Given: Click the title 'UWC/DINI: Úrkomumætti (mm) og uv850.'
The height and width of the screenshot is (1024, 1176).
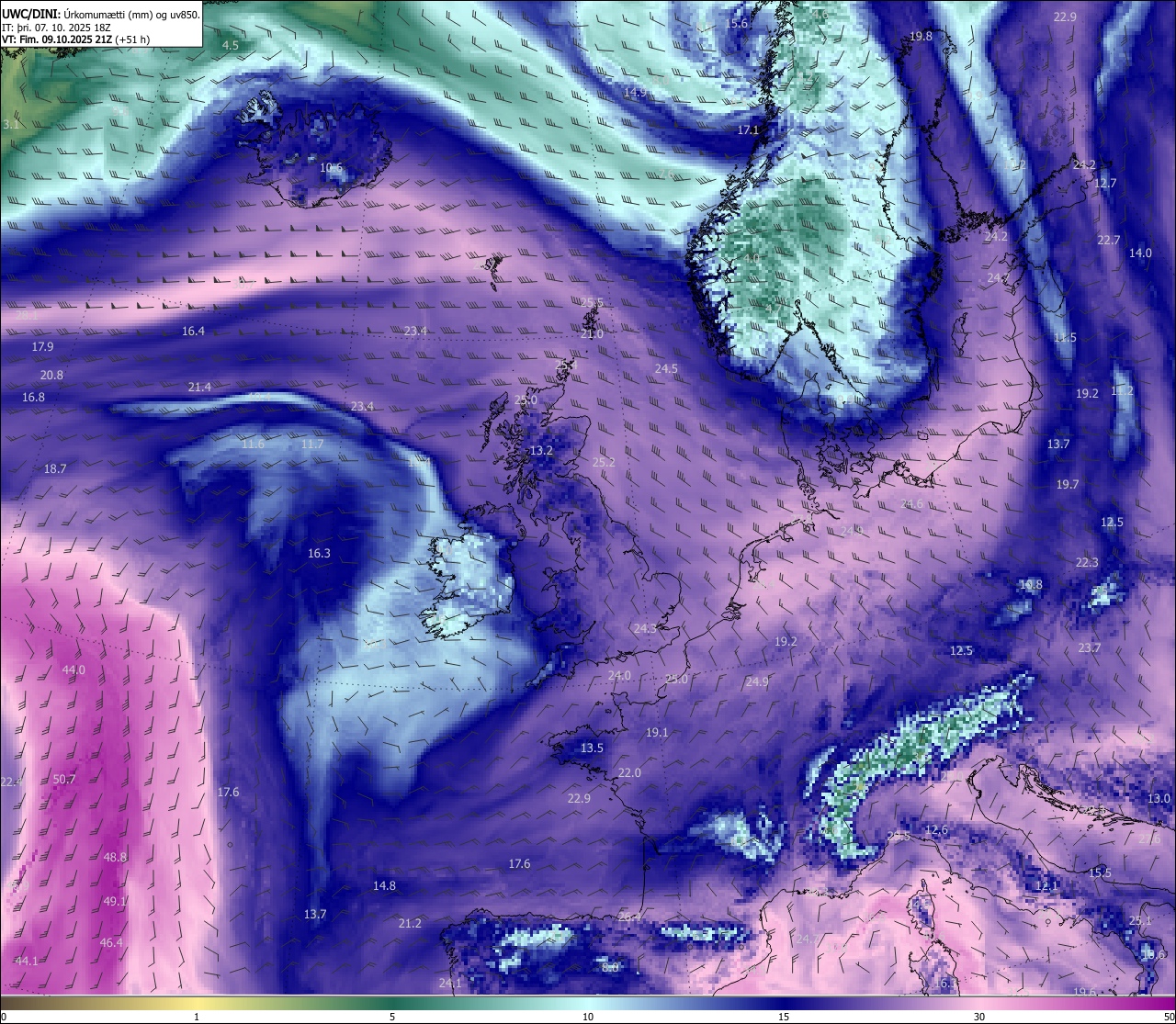Looking at the screenshot, I should [101, 15].
